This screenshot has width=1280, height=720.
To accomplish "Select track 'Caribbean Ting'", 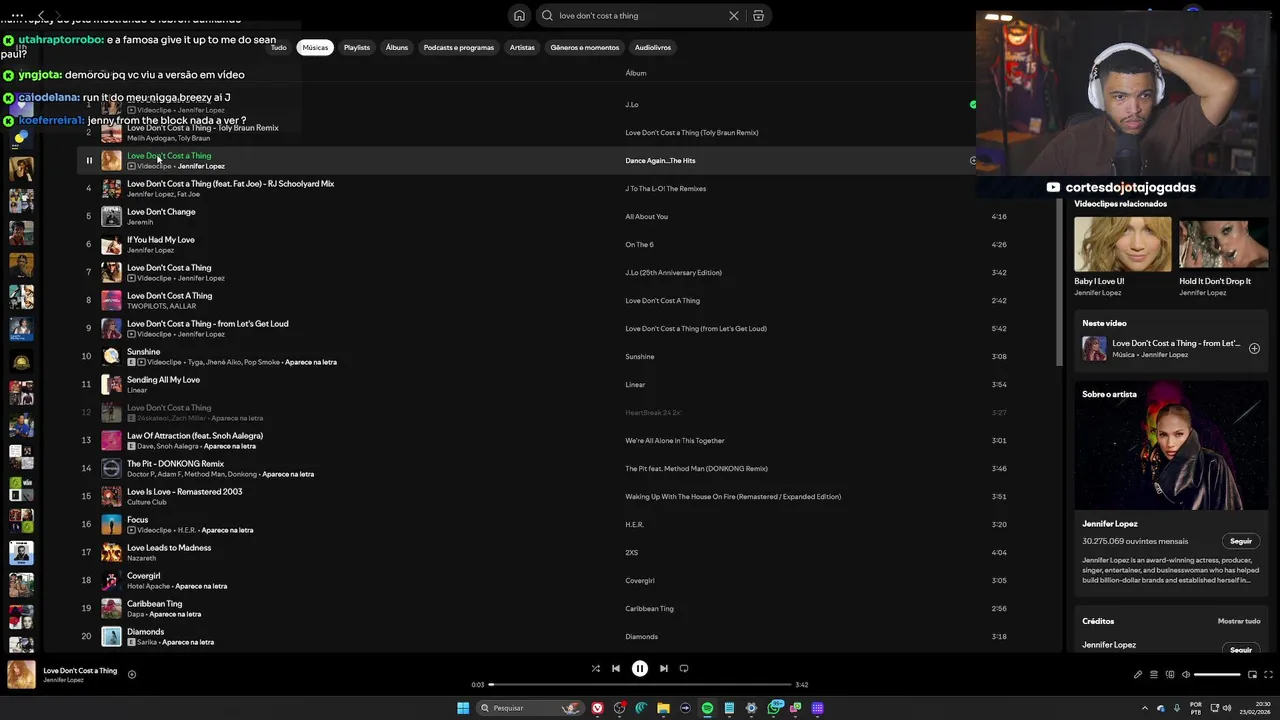I will click(x=154, y=604).
